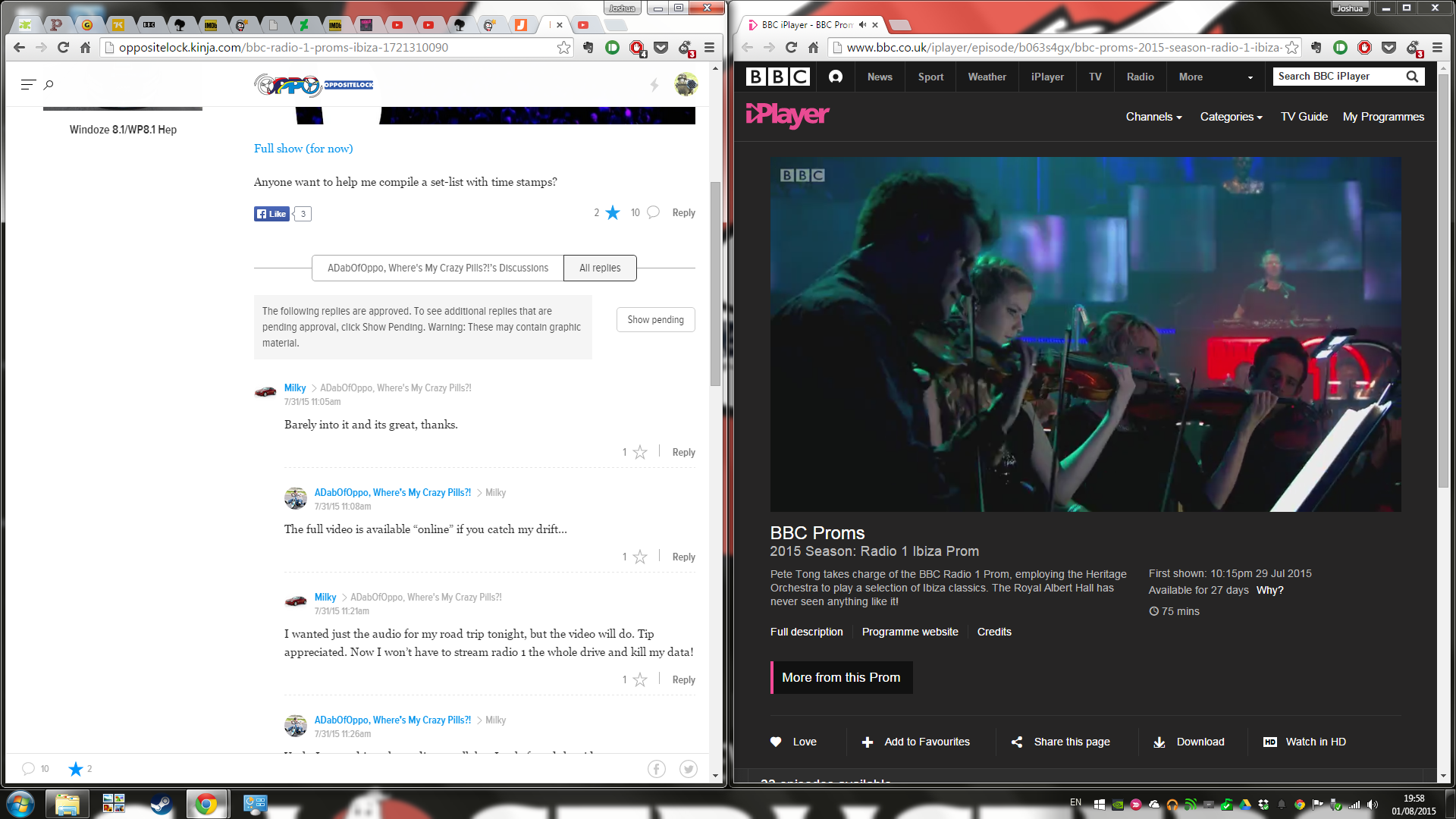Expand the More dropdown in BBC nav
The width and height of the screenshot is (1456, 819).
pos(1216,77)
